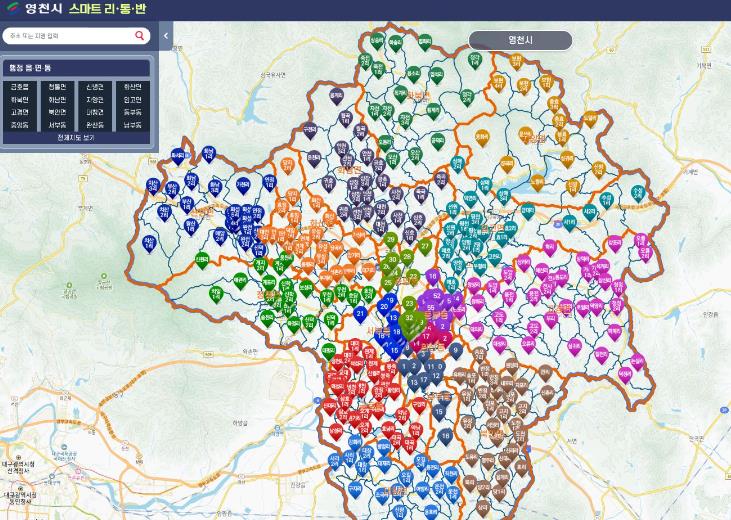Viewport: 731px width, 520px height.
Task: Click the purple map marker numbered 16
Action: (432, 275)
